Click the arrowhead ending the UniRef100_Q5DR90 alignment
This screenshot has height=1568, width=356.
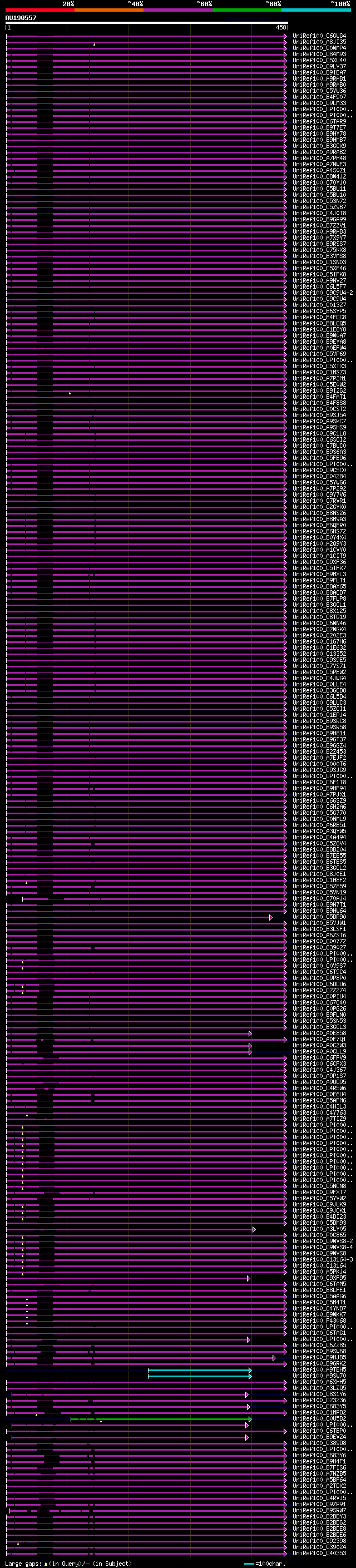pyautogui.click(x=271, y=917)
